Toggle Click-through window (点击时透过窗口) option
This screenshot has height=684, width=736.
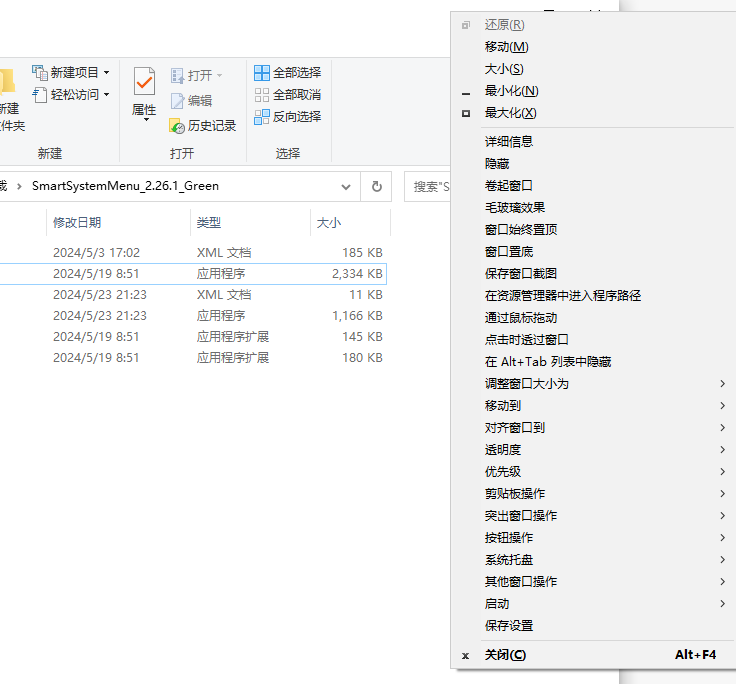coord(526,340)
